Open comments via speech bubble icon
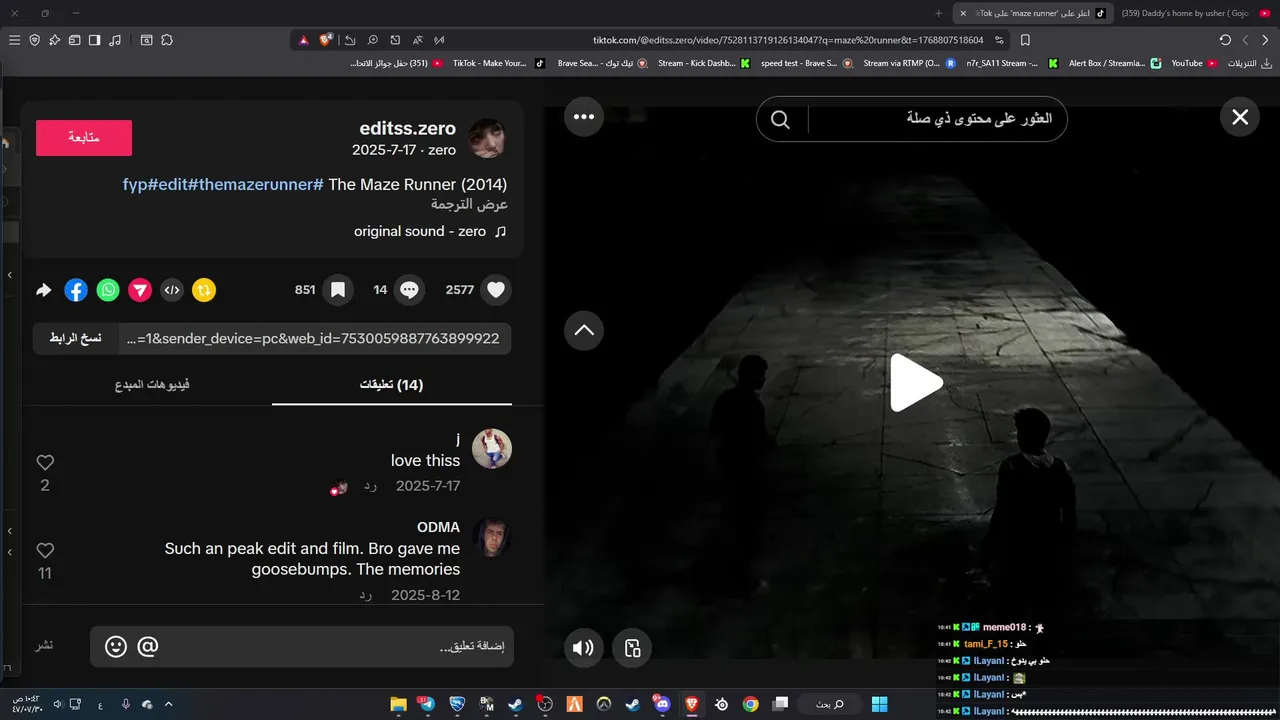 [x=409, y=290]
